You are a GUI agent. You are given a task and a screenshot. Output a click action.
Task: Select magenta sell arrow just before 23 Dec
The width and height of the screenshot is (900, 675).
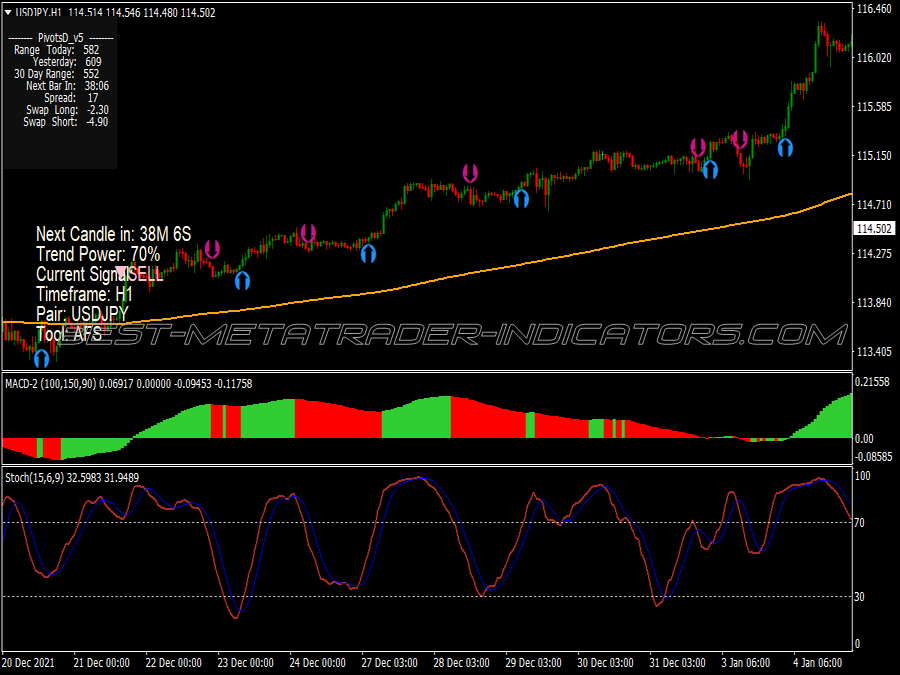[212, 249]
